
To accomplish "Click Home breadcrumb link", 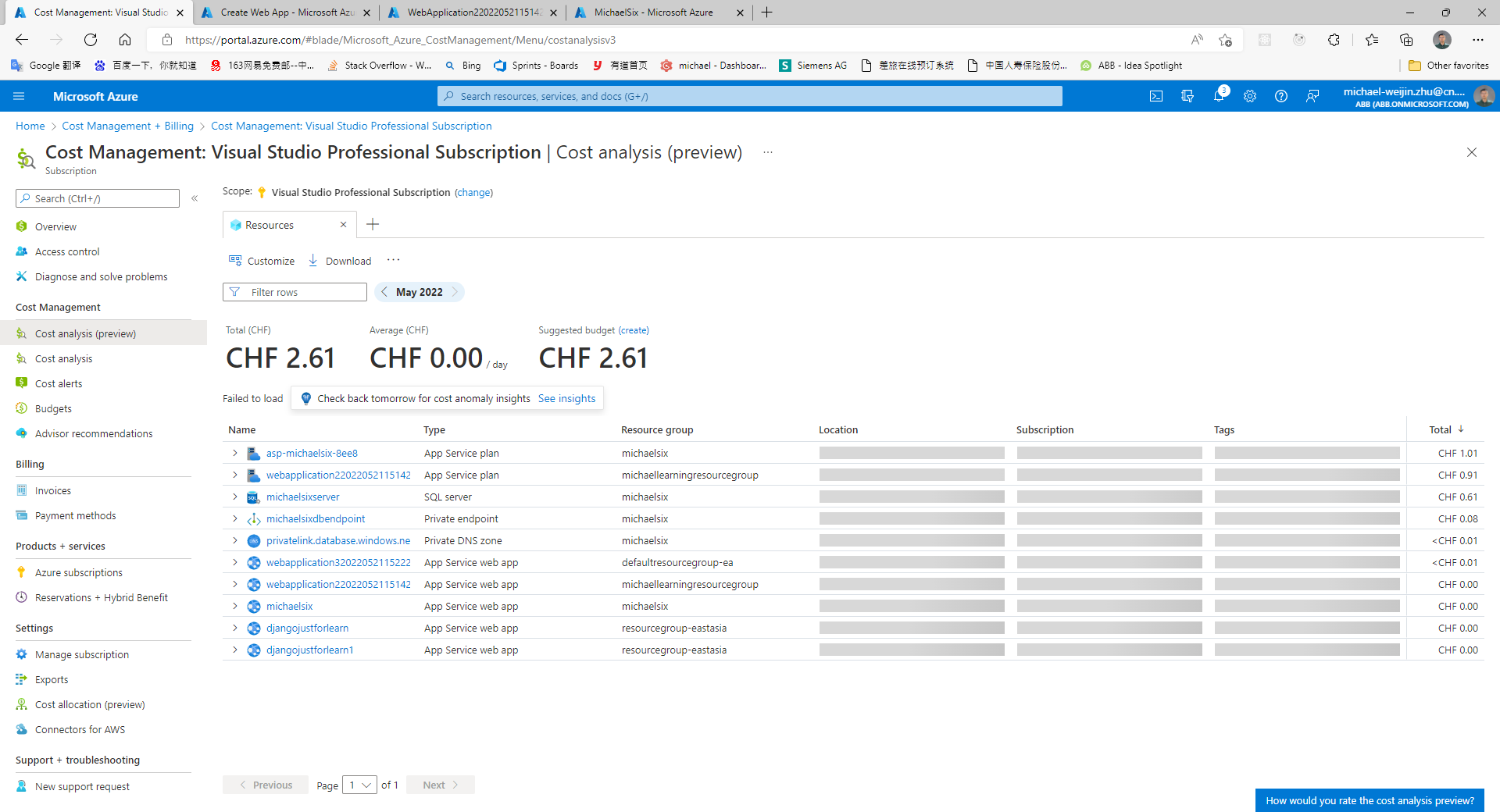I will coord(30,126).
